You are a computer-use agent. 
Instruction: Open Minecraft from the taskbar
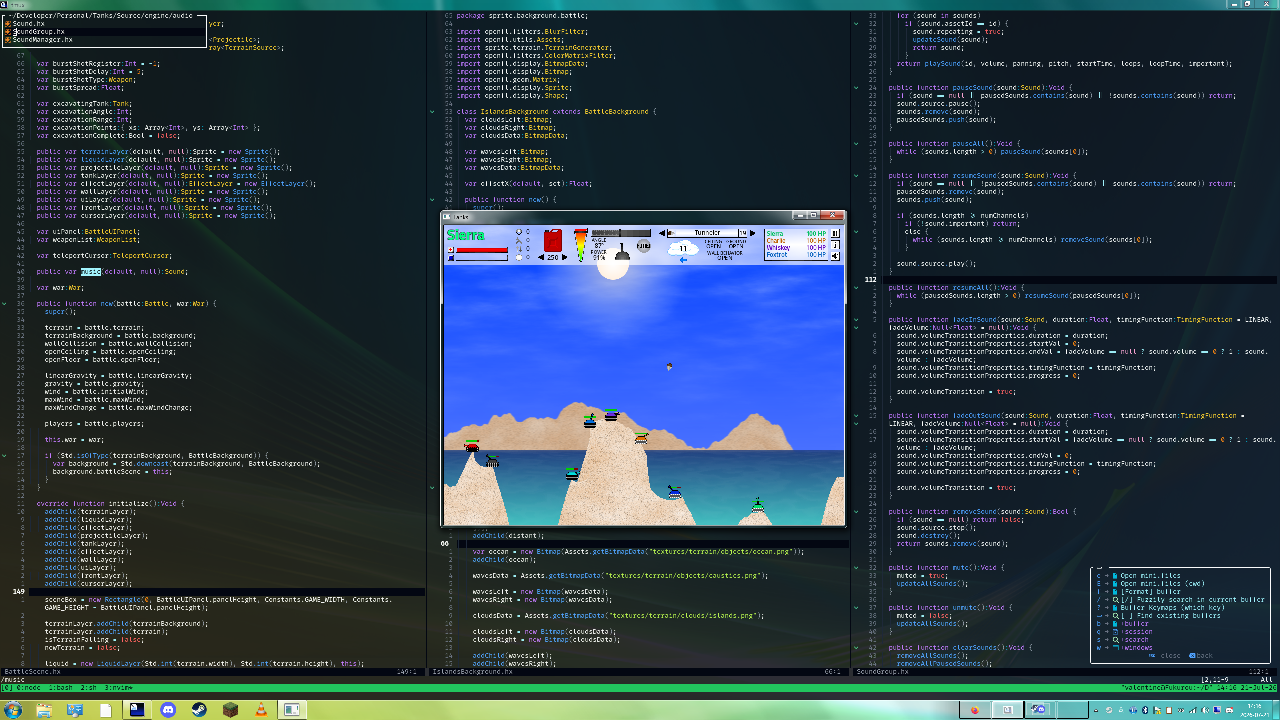229,709
